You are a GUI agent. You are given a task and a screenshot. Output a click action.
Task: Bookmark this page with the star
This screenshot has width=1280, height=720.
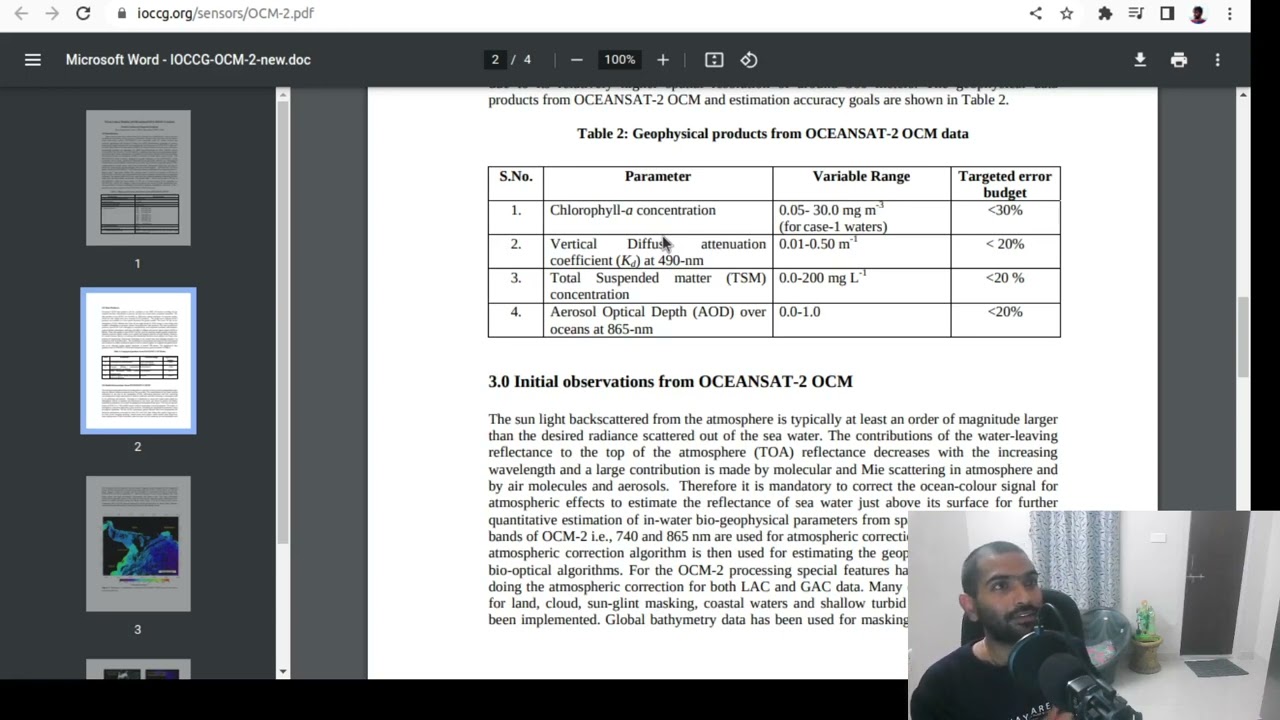tap(1067, 14)
